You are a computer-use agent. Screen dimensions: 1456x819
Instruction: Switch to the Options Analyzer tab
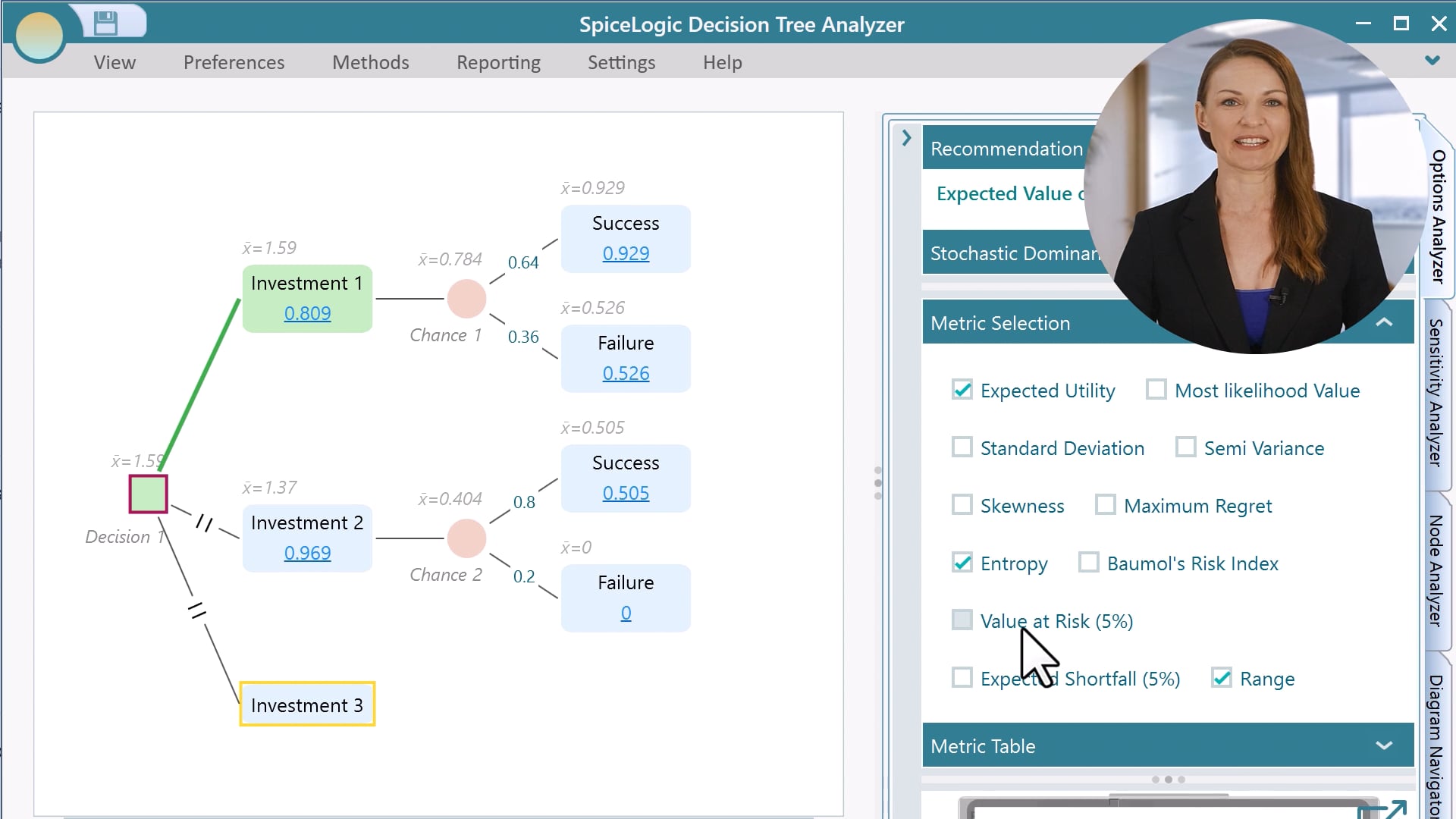click(1438, 216)
